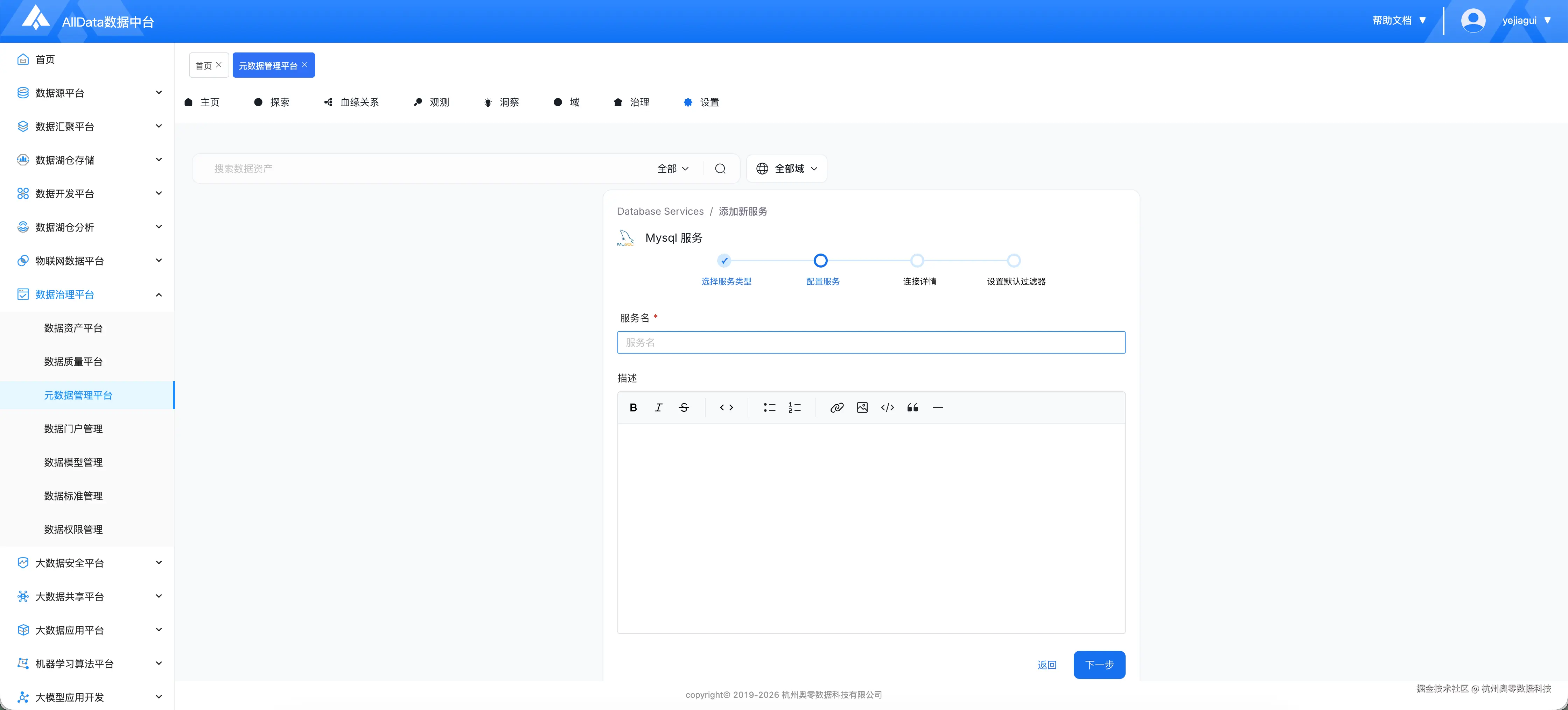Click the 设置默认过滤器 step circle
The width and height of the screenshot is (1568, 710).
click(x=1014, y=261)
